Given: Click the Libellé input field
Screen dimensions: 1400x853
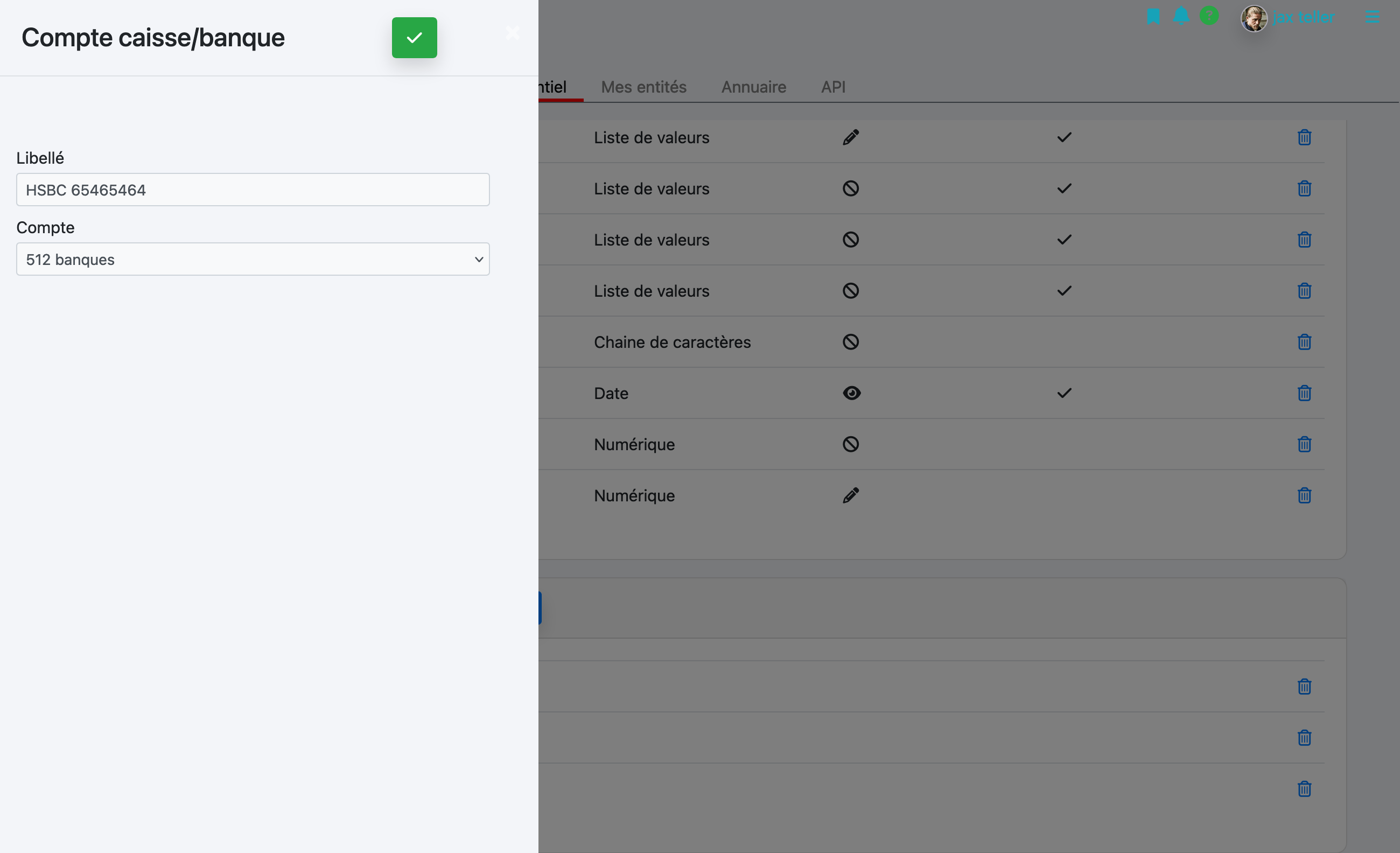Looking at the screenshot, I should [x=253, y=190].
